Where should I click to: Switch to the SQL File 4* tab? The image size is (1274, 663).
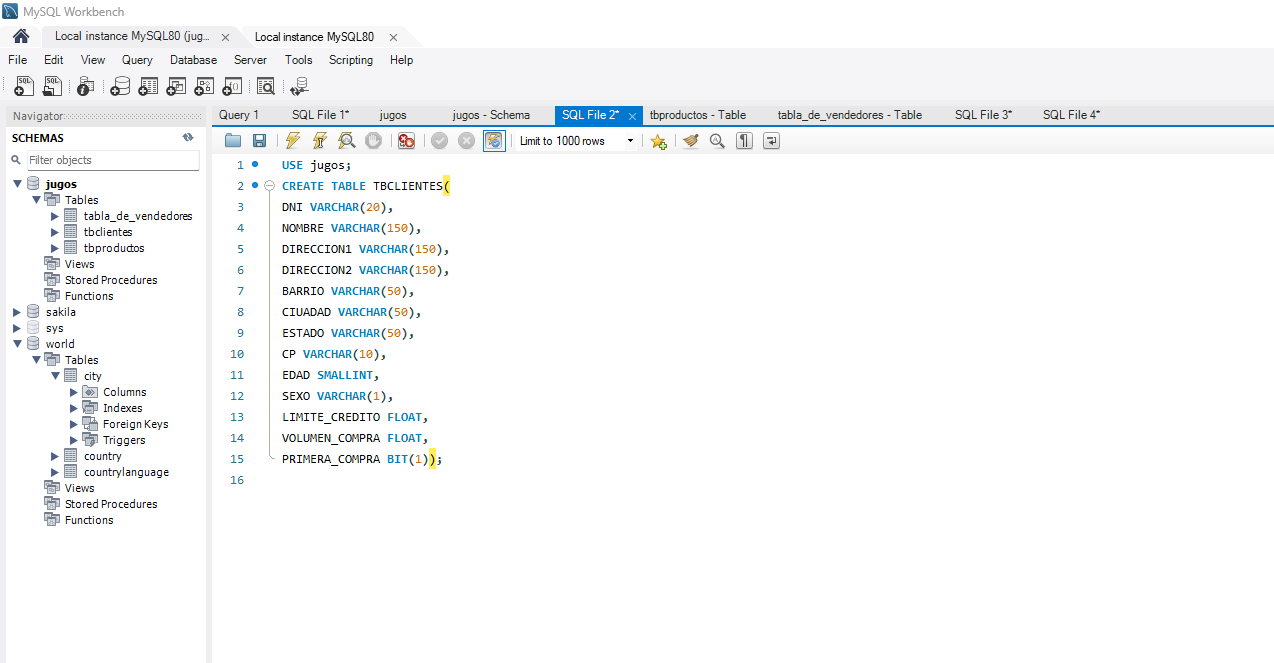pos(1071,115)
